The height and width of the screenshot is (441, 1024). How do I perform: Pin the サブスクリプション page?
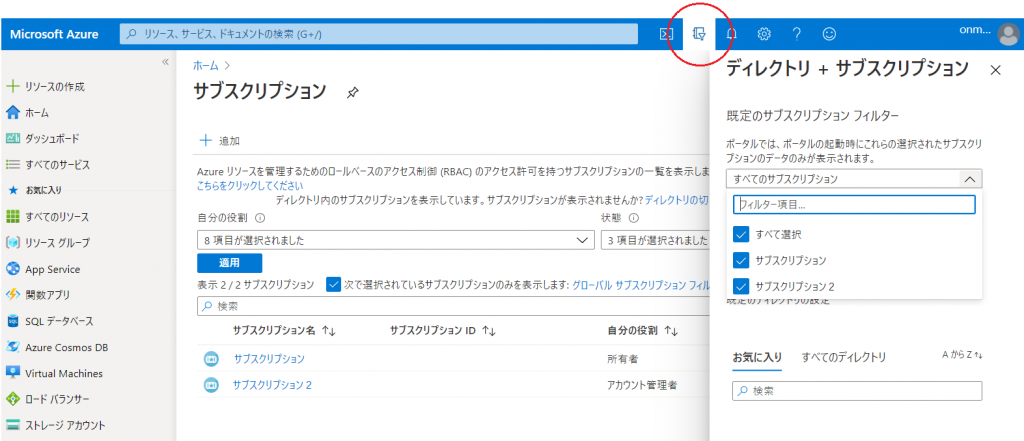352,92
